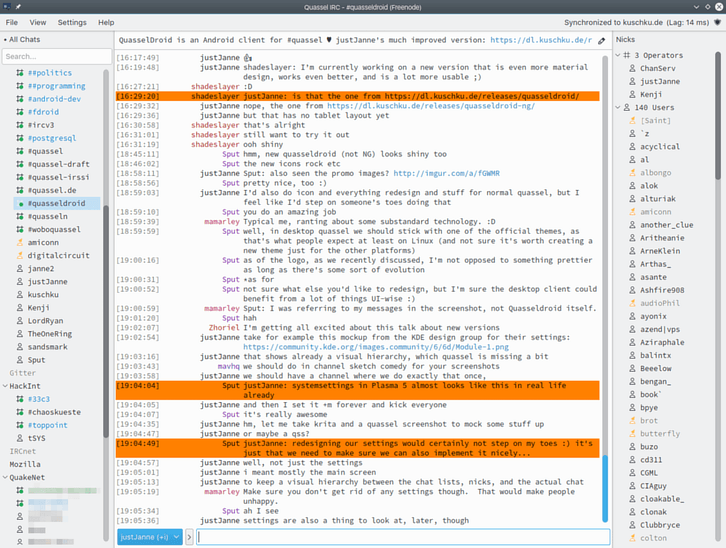Click the janne2 user query icon
Viewport: 726px width, 548px height.
tap(20, 268)
